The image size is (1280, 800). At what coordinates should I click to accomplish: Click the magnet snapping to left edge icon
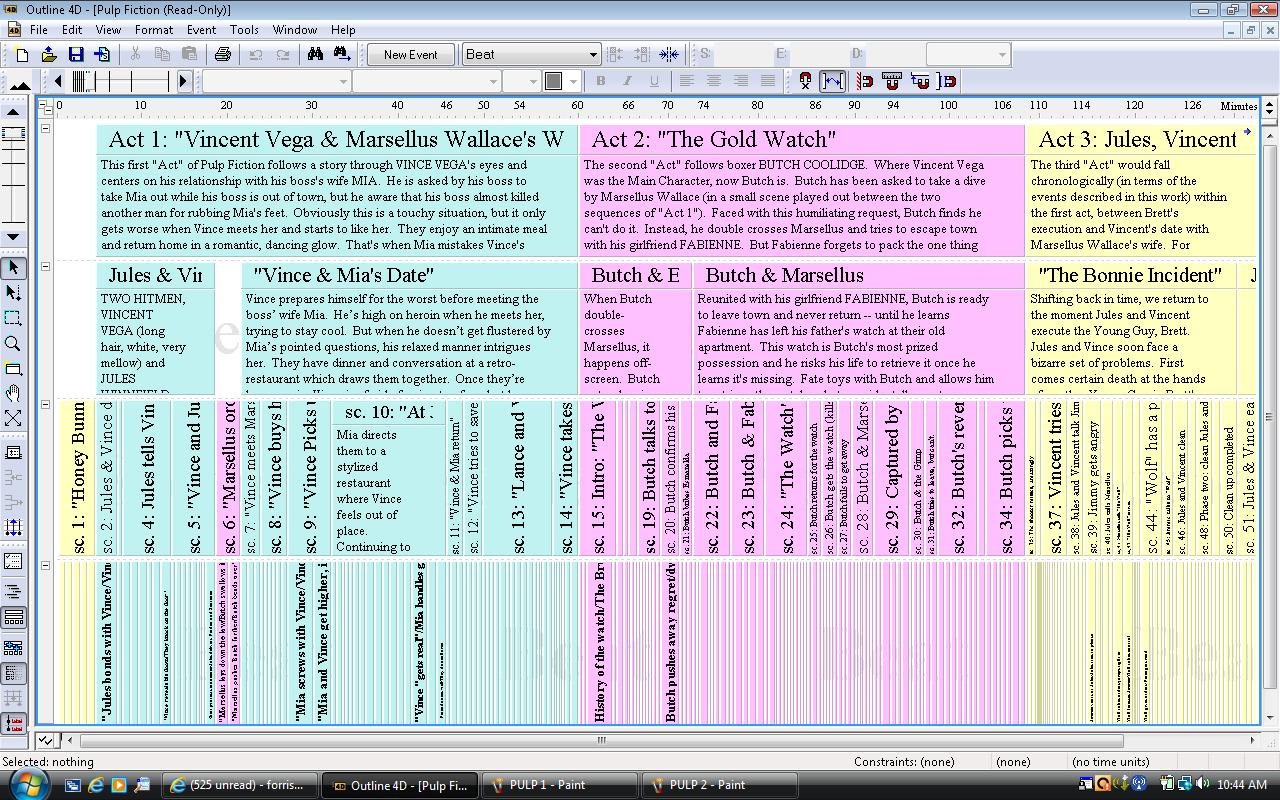pyautogui.click(x=865, y=81)
